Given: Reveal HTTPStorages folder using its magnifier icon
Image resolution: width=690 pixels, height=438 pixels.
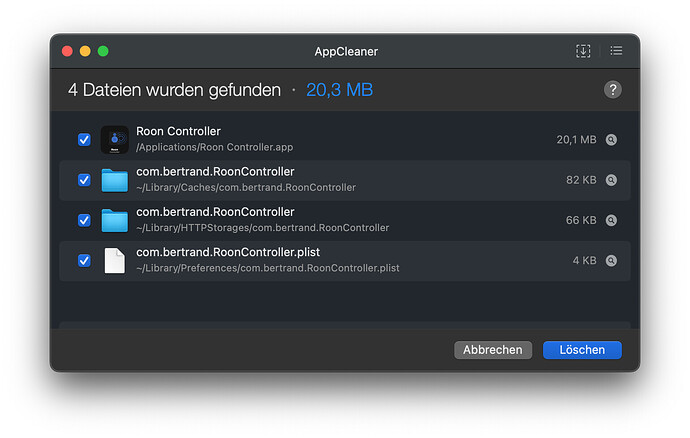Looking at the screenshot, I should 611,220.
